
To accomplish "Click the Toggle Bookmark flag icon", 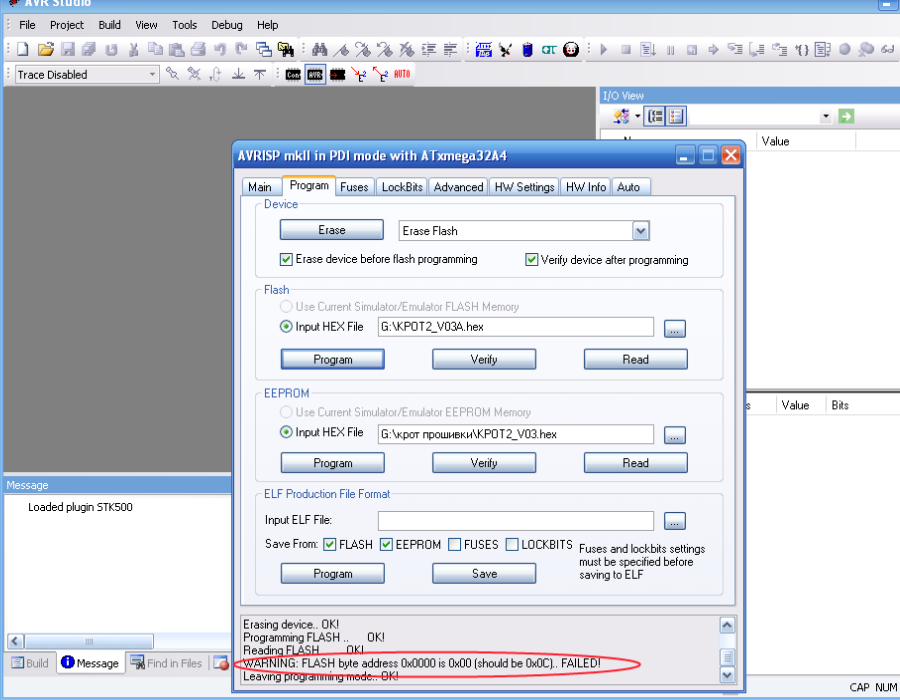I will pyautogui.click(x=341, y=49).
